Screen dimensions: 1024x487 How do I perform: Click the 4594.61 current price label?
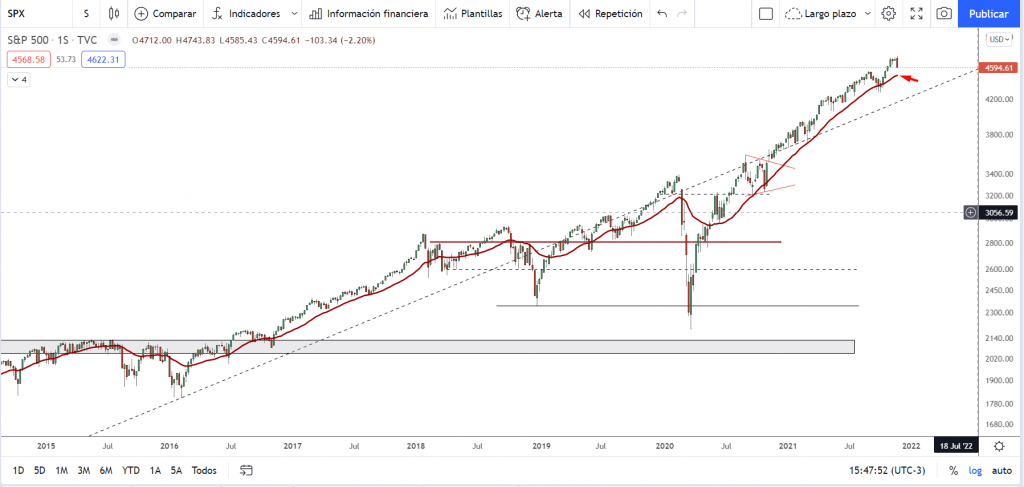coord(999,68)
